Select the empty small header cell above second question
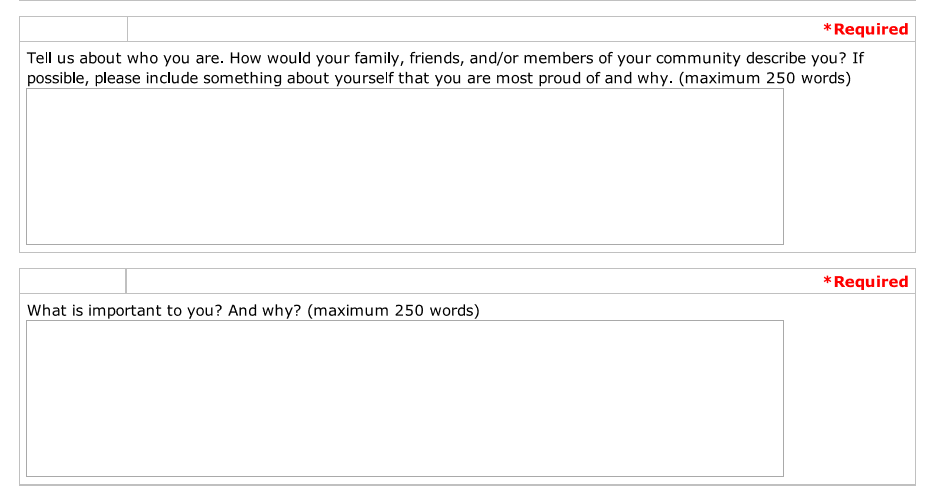The image size is (948, 493). 73,281
